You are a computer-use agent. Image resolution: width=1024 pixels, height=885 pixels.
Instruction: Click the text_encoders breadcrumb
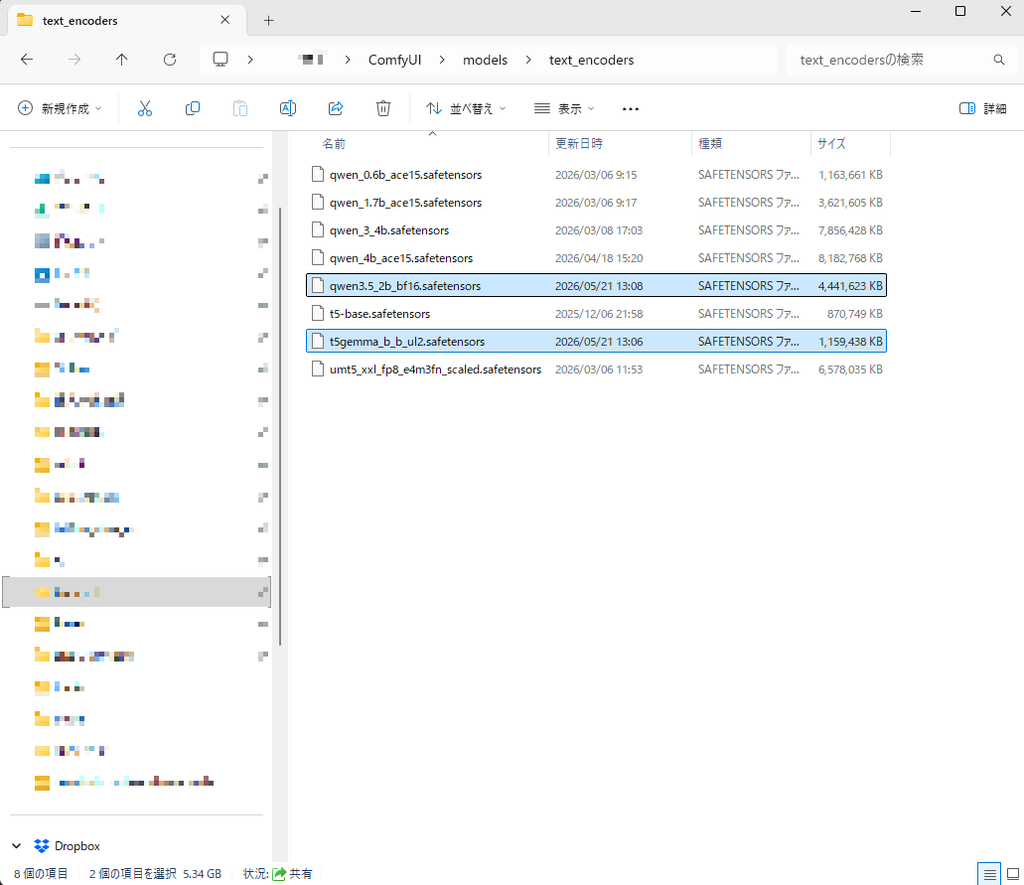click(592, 59)
